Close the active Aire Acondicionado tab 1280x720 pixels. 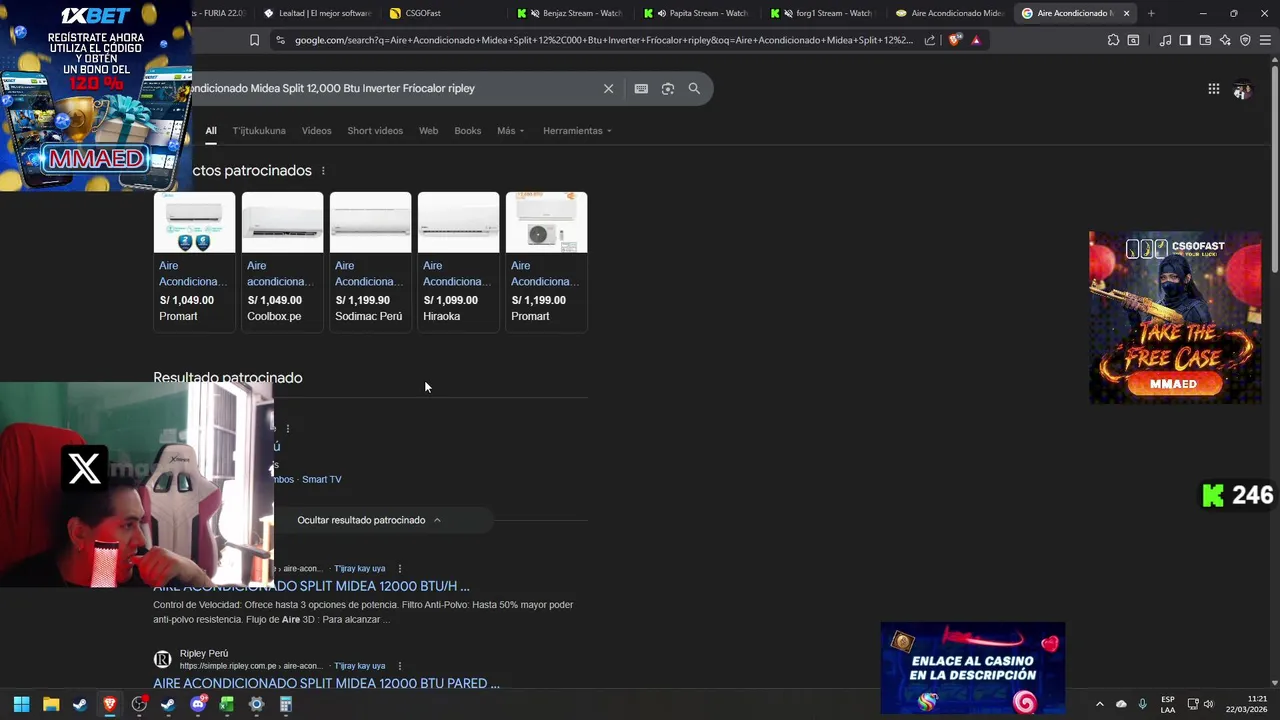coord(1127,13)
